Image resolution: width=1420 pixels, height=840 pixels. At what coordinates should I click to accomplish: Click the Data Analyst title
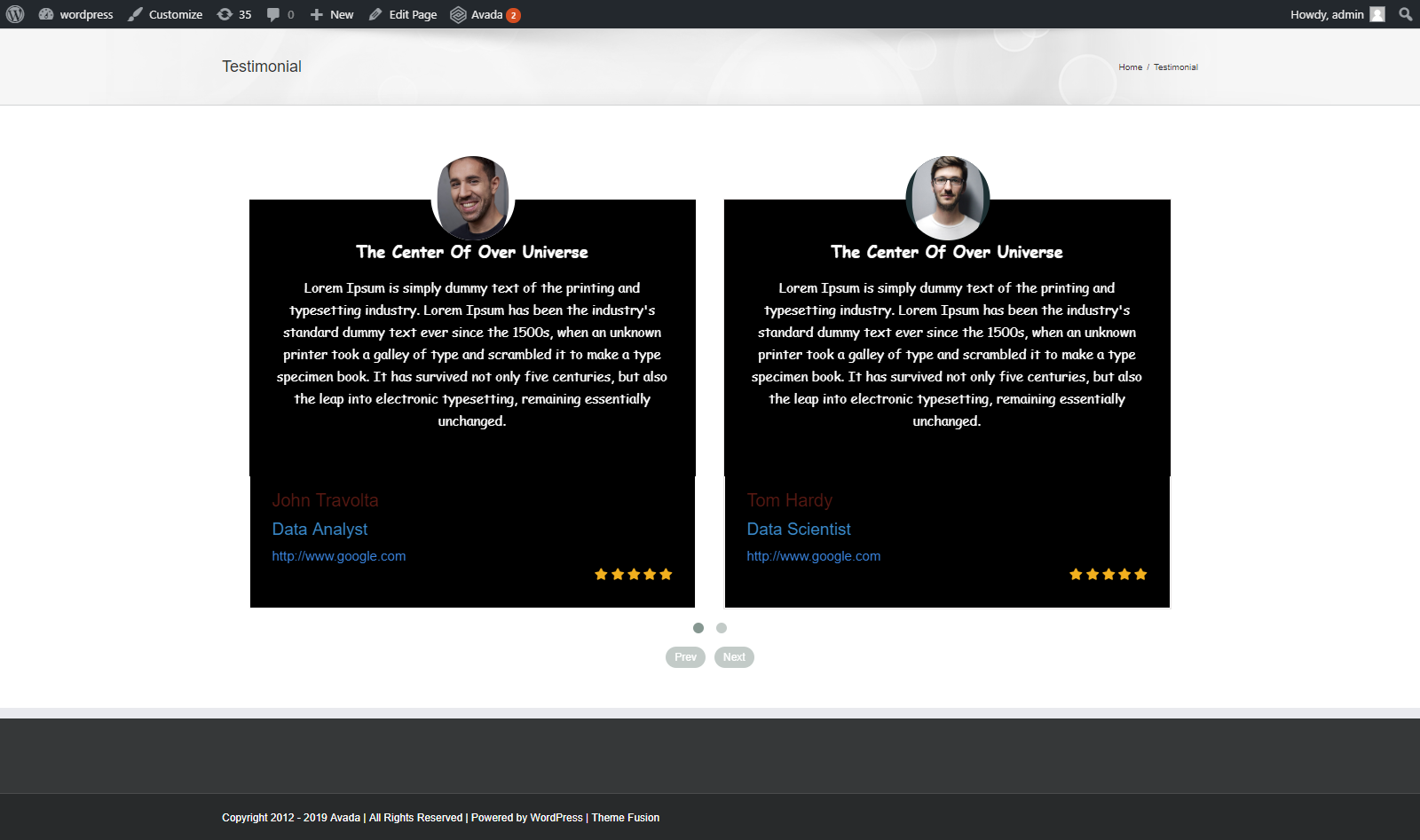coord(319,529)
